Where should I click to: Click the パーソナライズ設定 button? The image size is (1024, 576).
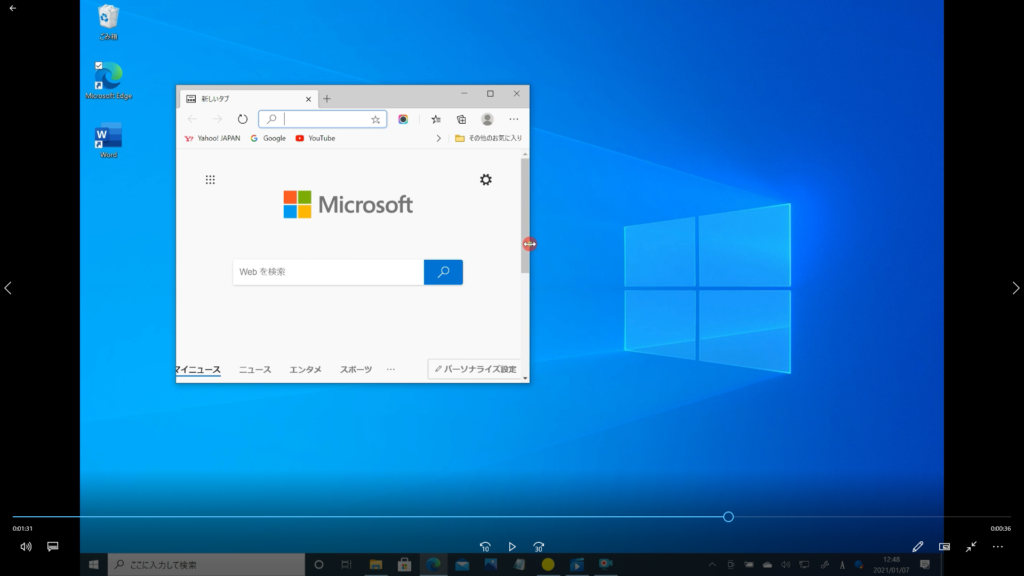pyautogui.click(x=475, y=369)
